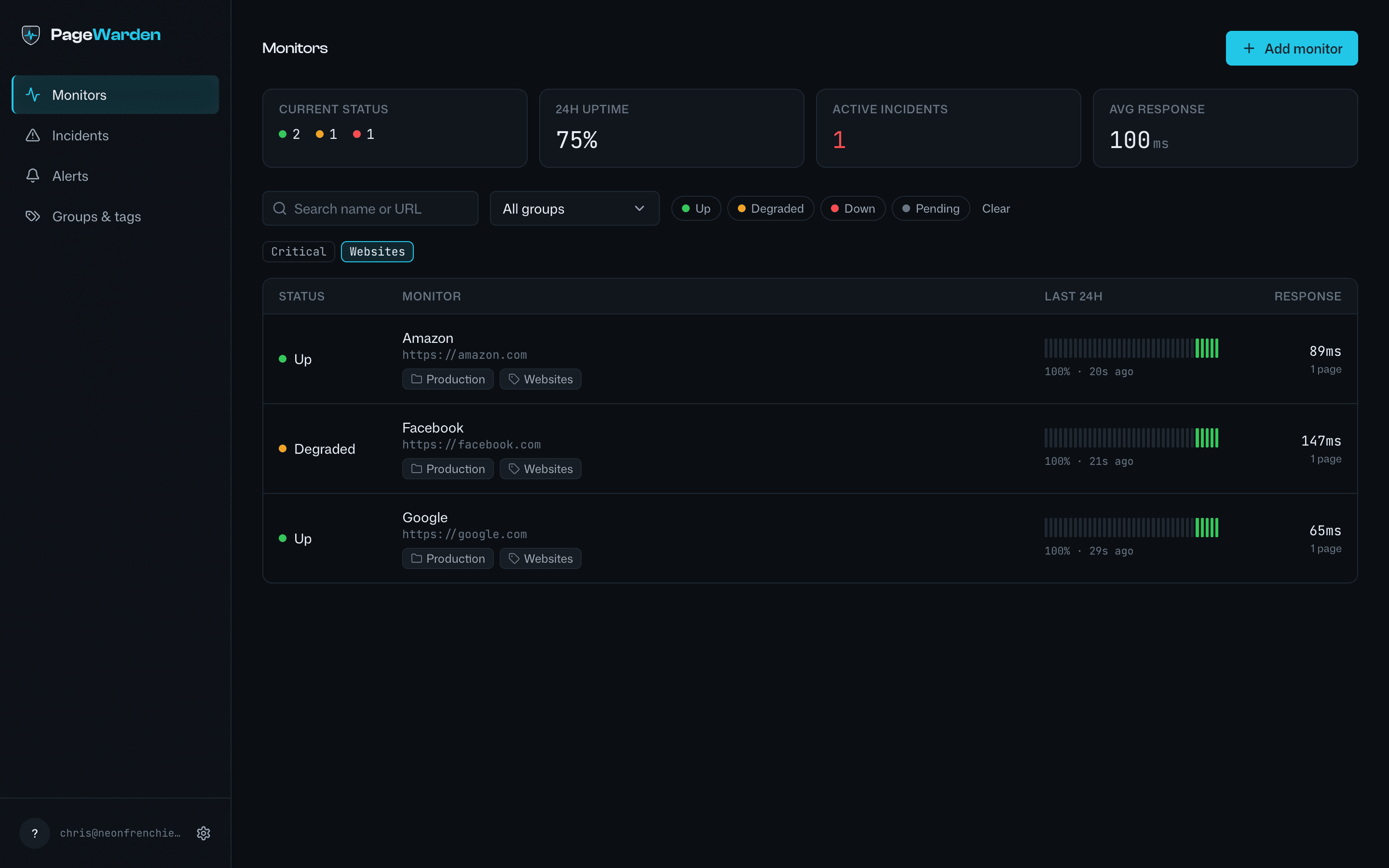Disable the Websites tag filter
Viewport: 1389px width, 868px height.
click(x=377, y=251)
